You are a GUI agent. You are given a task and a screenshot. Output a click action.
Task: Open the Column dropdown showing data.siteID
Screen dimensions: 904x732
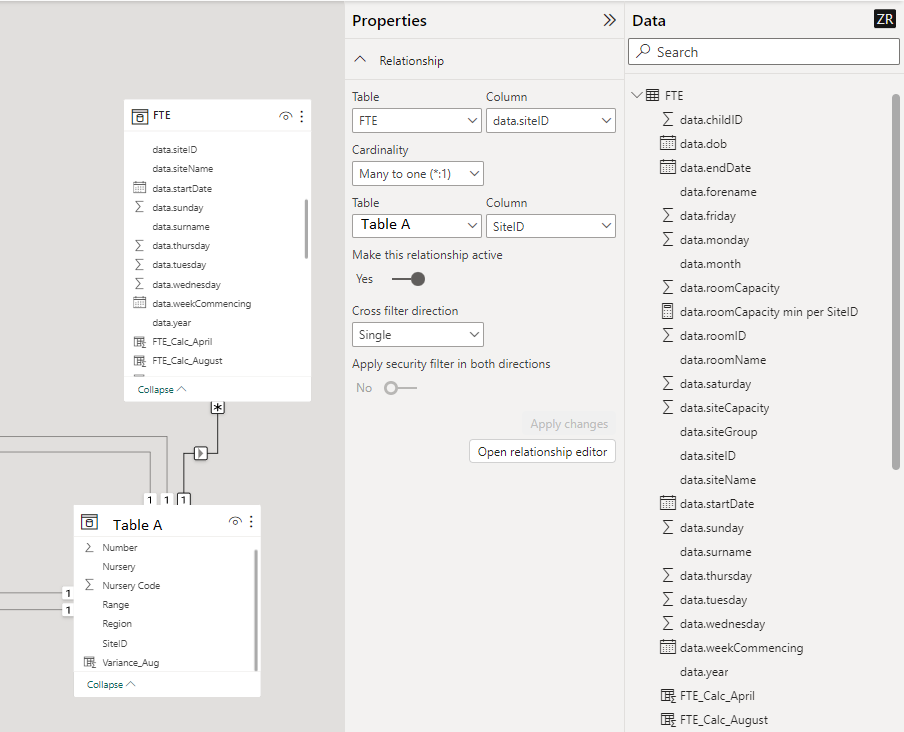(x=551, y=120)
